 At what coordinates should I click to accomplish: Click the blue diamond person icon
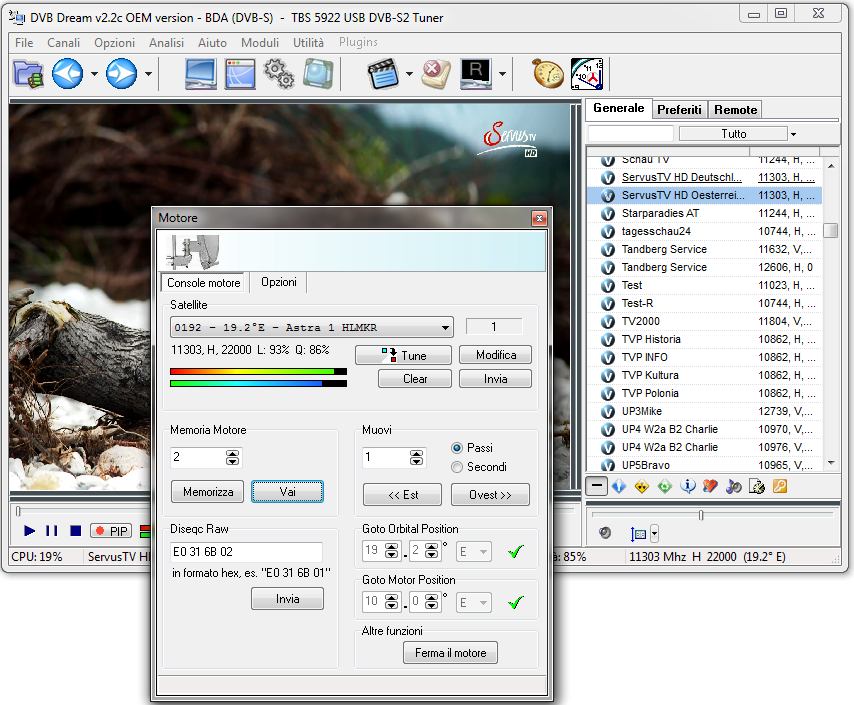619,486
